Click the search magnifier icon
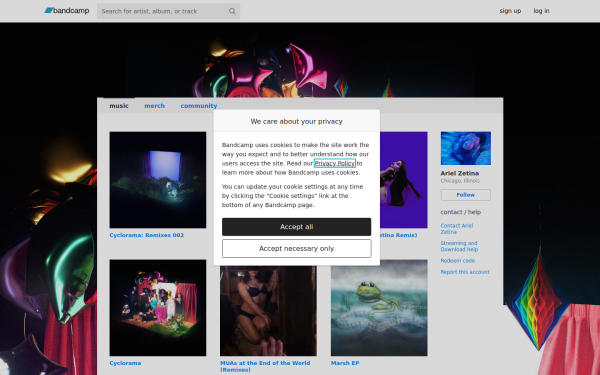 (232, 11)
